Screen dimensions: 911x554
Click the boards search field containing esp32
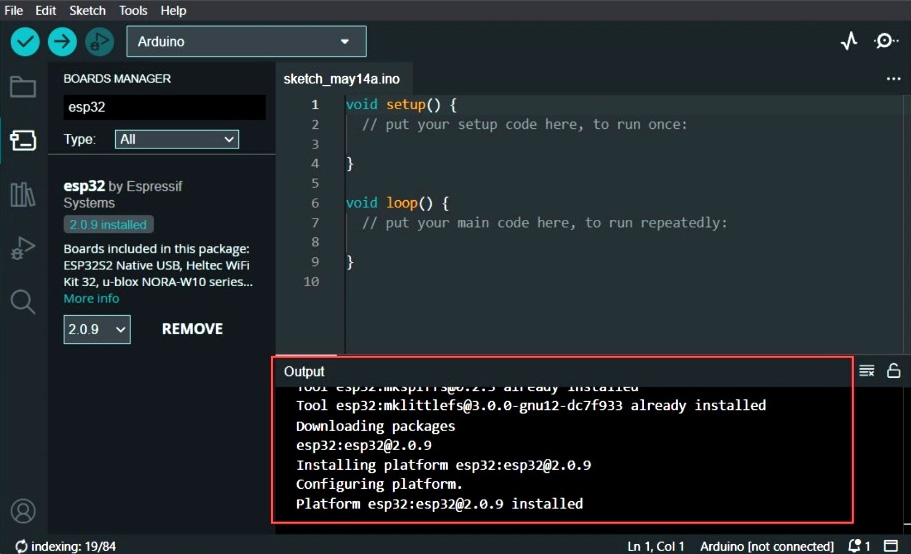164,107
